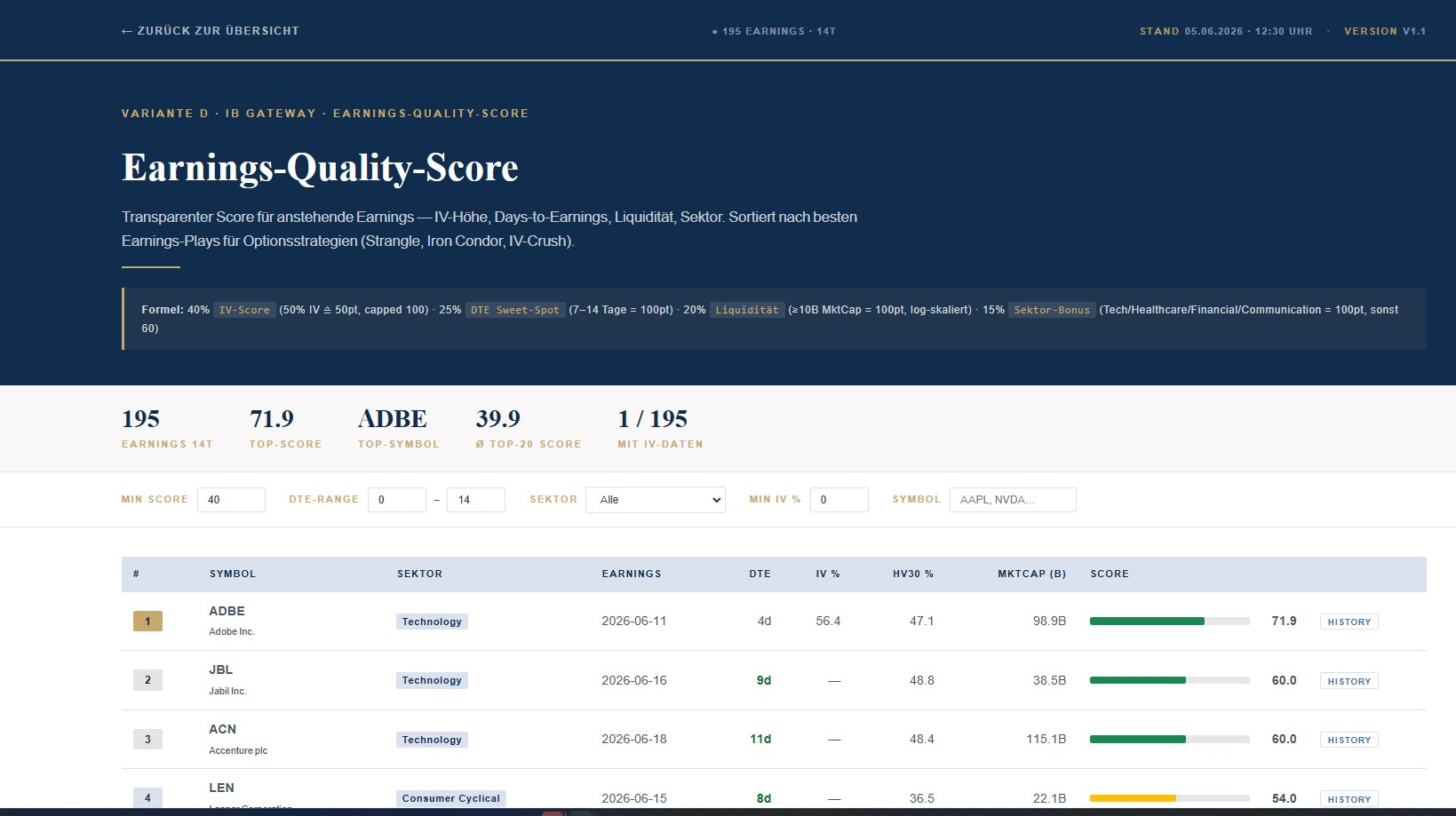Click earnings date 2026-06-18

(634, 739)
